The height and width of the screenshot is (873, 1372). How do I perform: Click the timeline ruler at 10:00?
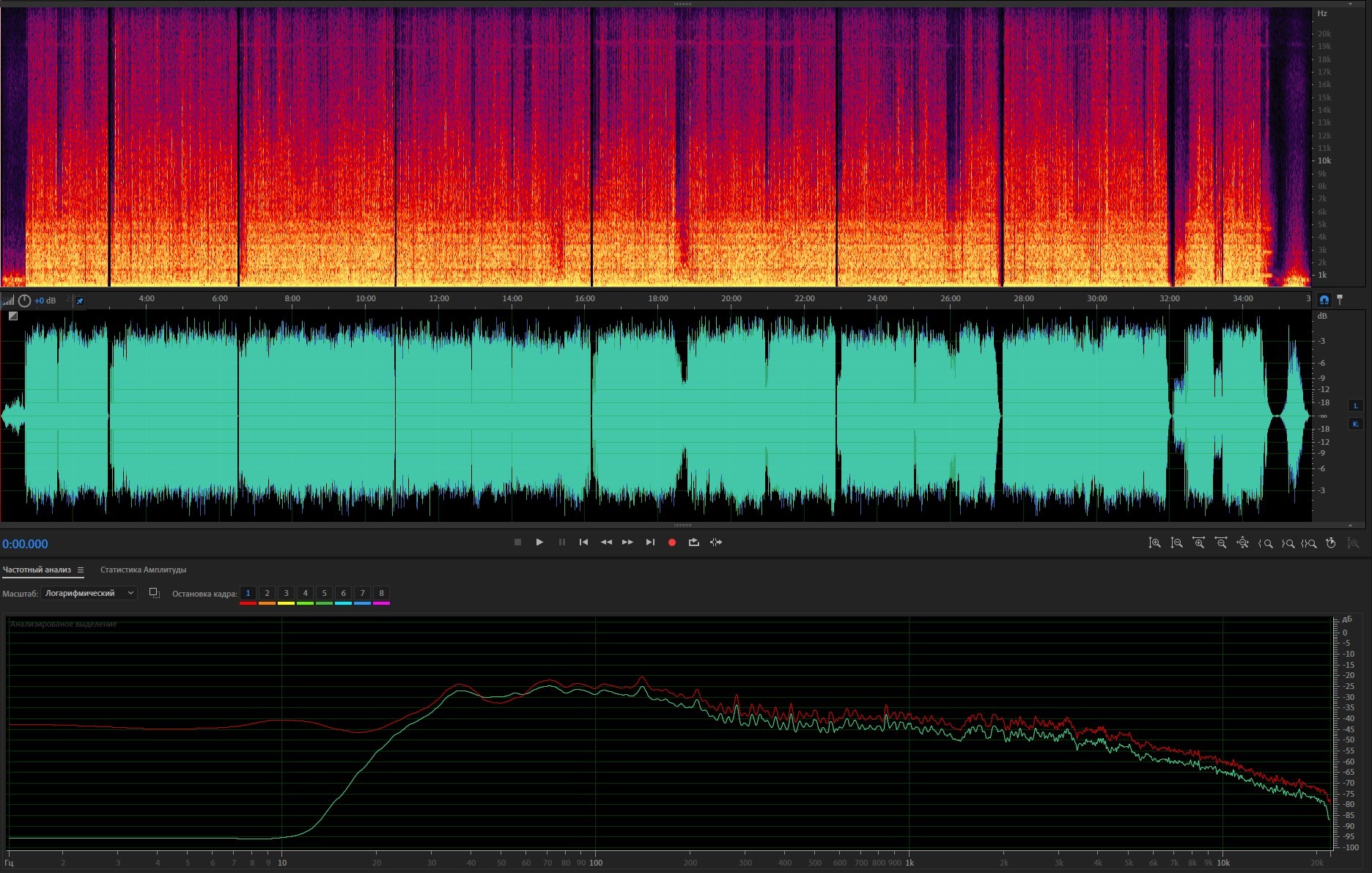tap(366, 298)
